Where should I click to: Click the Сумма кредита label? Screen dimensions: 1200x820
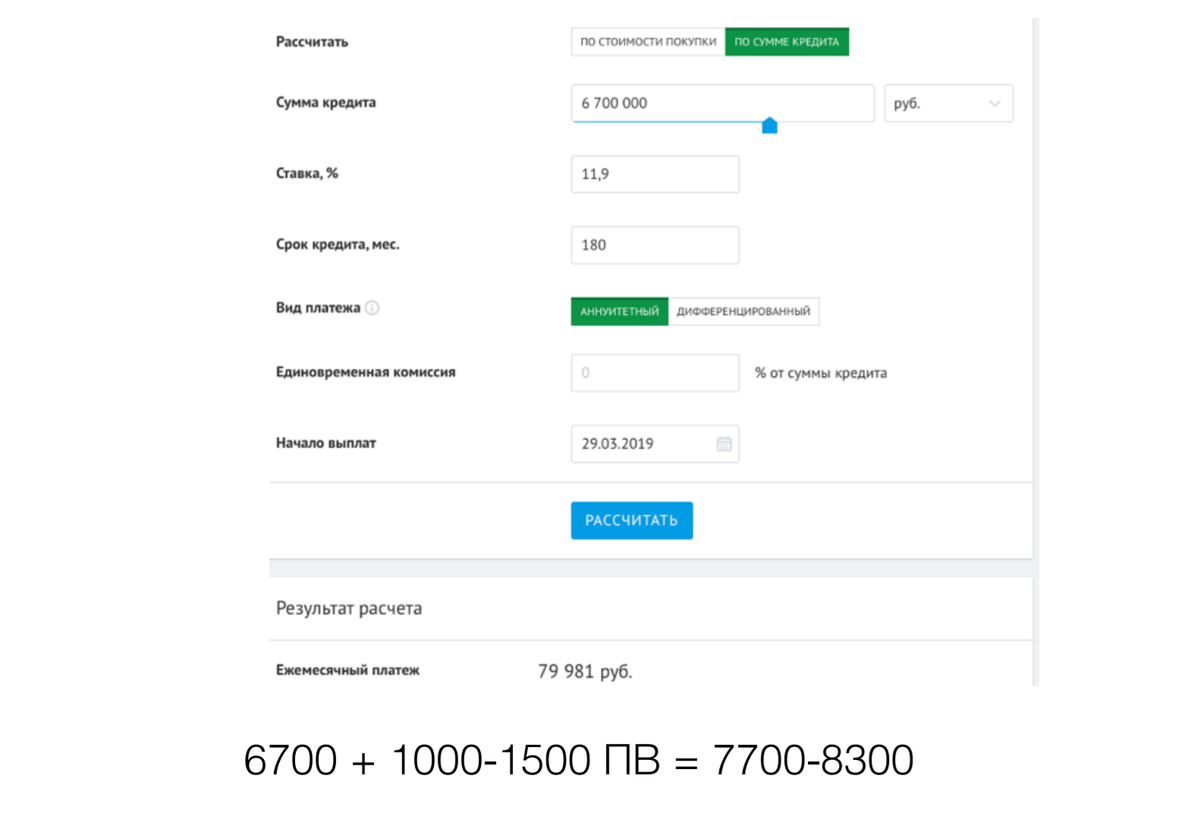(x=326, y=102)
